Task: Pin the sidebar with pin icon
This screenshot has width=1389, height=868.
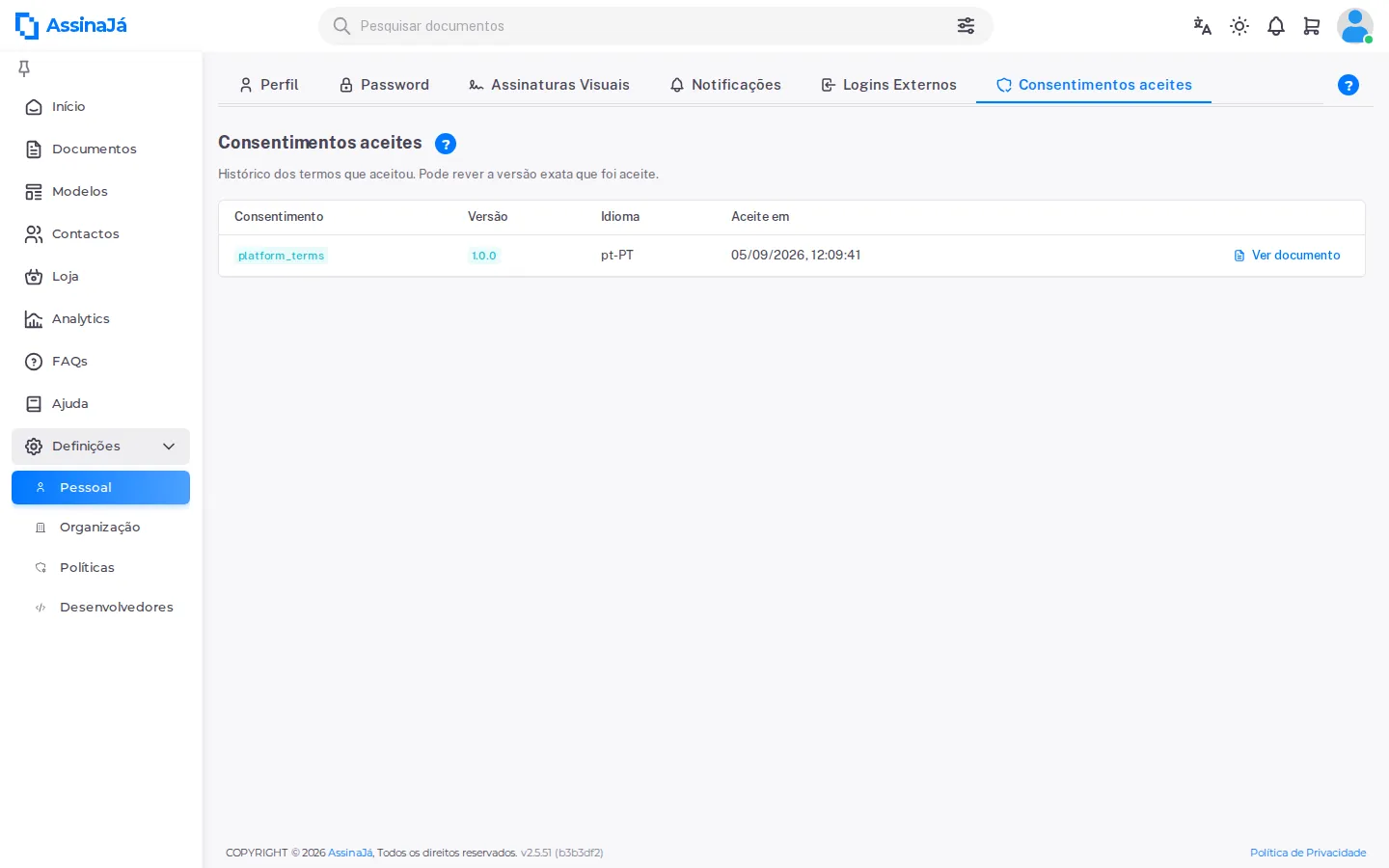Action: tap(24, 68)
